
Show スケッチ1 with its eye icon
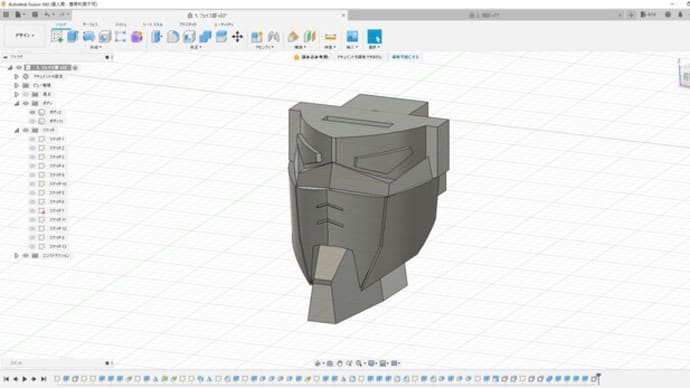click(x=33, y=139)
